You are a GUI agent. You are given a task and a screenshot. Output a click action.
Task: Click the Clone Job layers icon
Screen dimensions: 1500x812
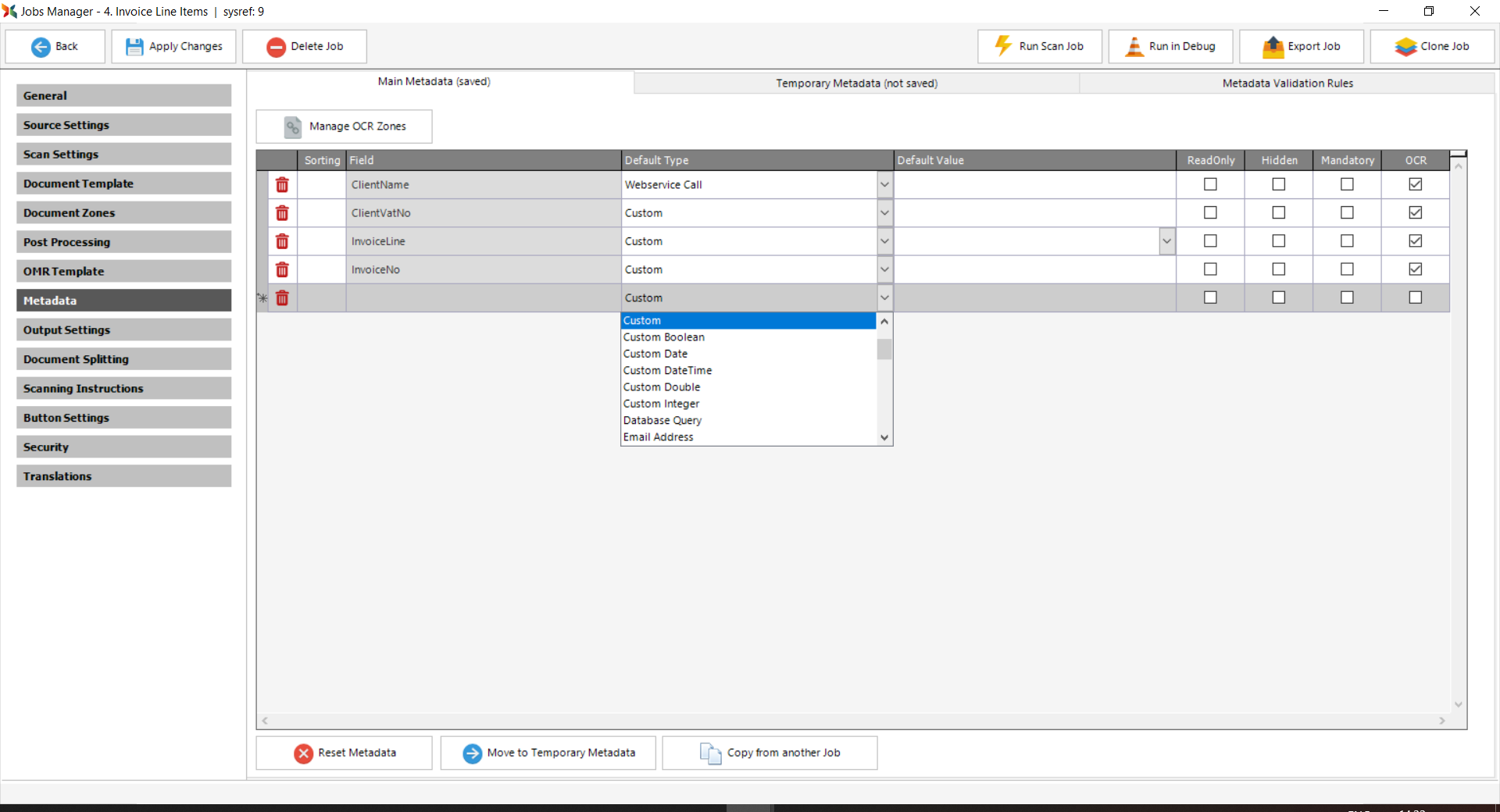click(x=1405, y=47)
